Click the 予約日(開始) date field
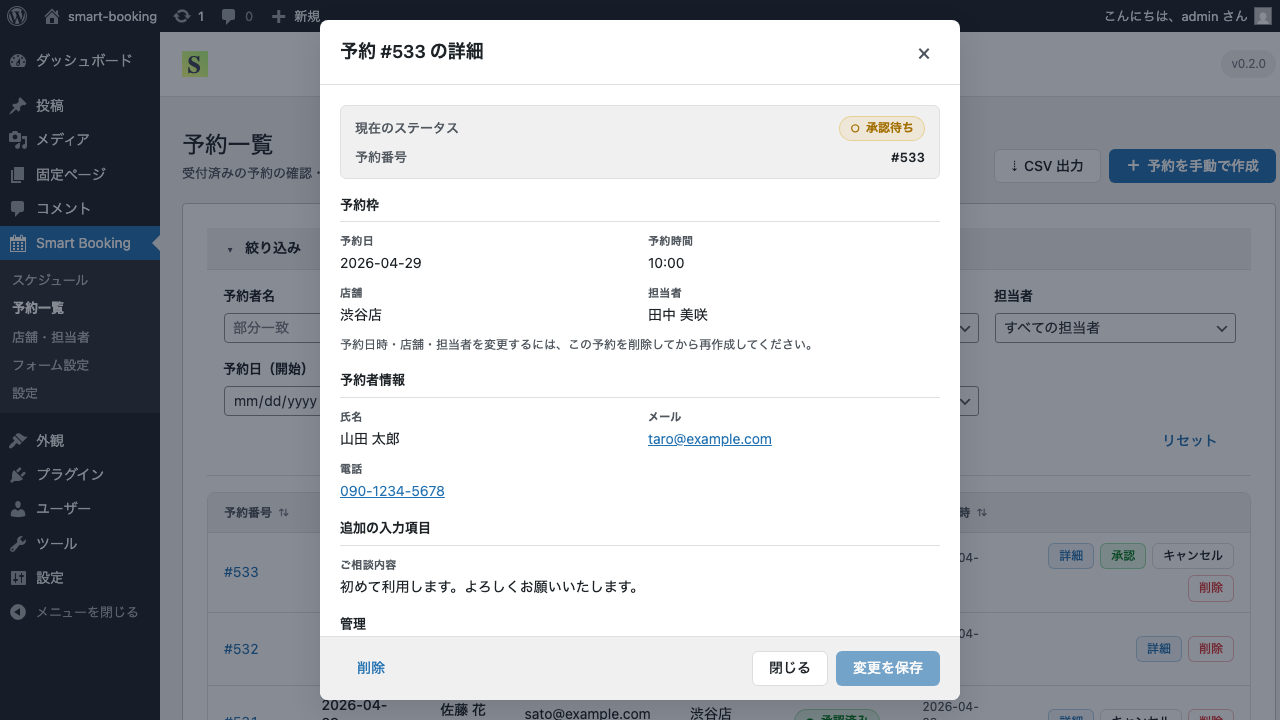The height and width of the screenshot is (720, 1280). tap(271, 401)
